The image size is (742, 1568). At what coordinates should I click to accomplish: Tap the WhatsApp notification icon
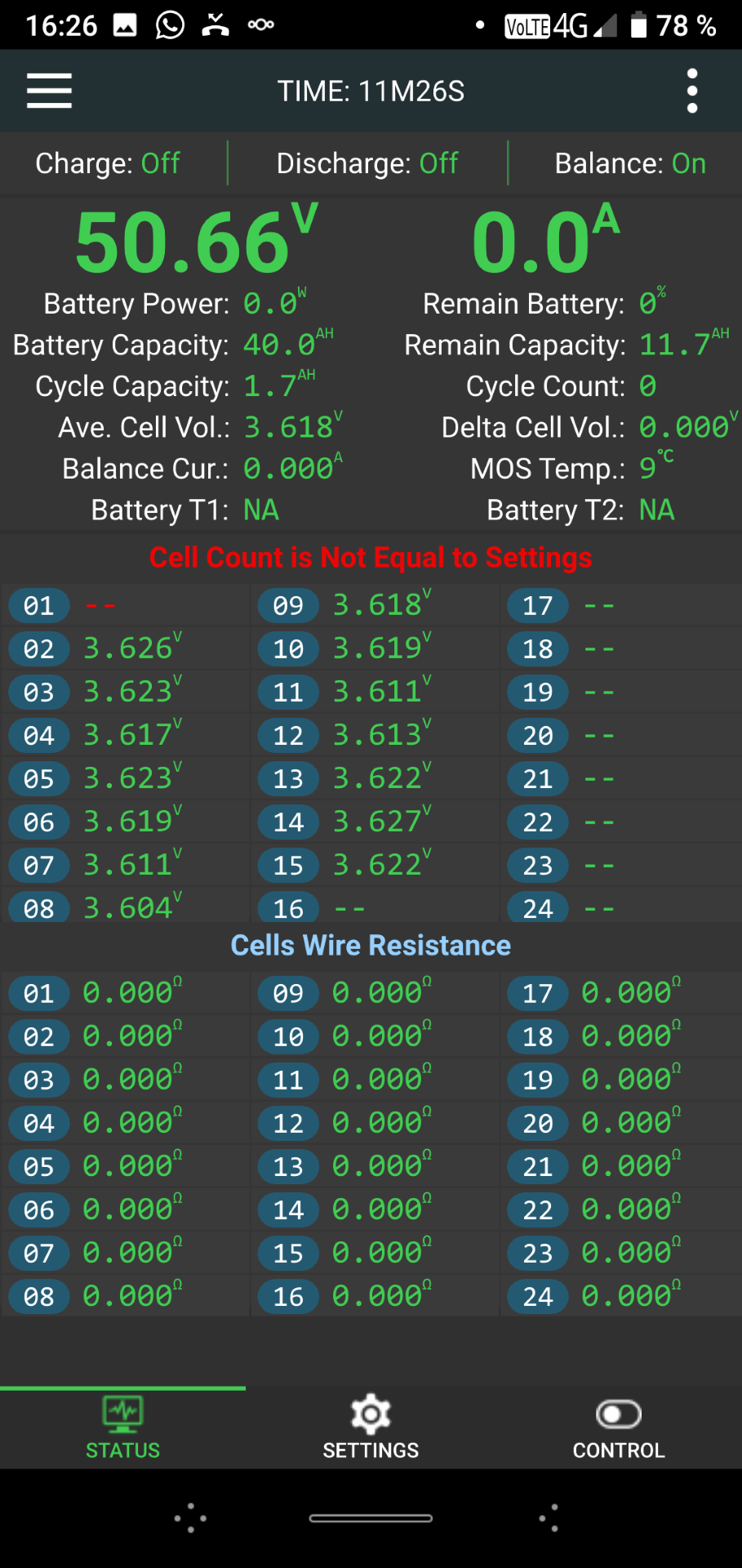click(x=170, y=25)
